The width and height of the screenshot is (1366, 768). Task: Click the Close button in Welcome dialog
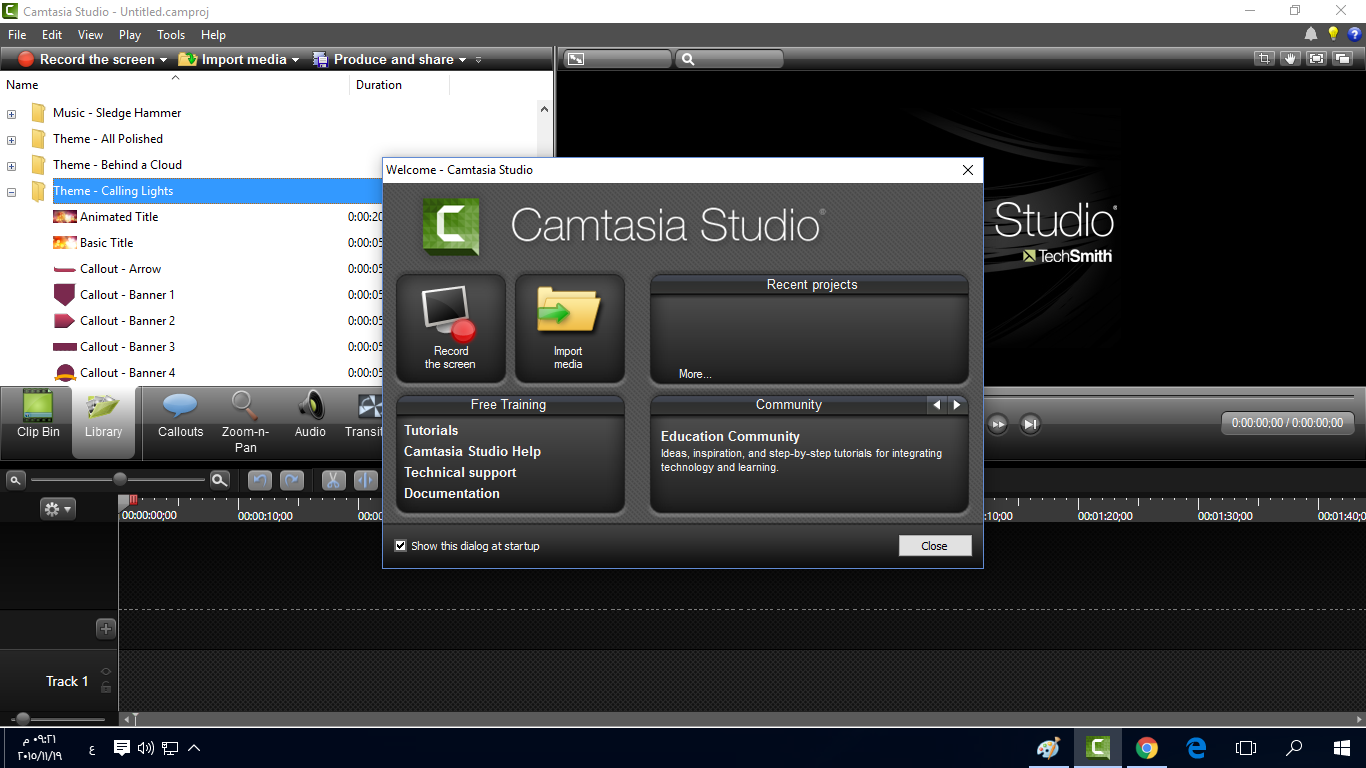point(935,546)
